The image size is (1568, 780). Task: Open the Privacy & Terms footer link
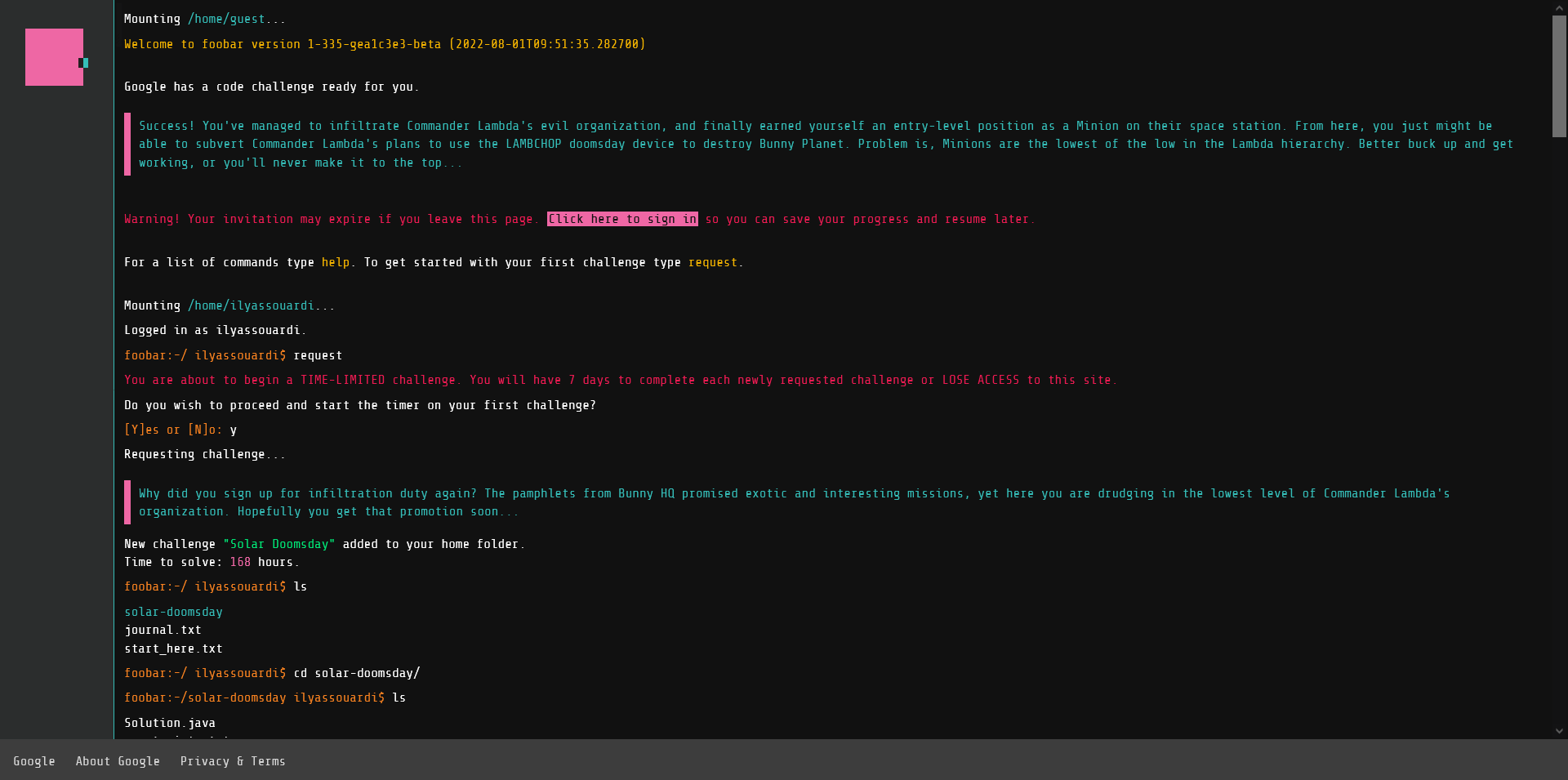(233, 761)
